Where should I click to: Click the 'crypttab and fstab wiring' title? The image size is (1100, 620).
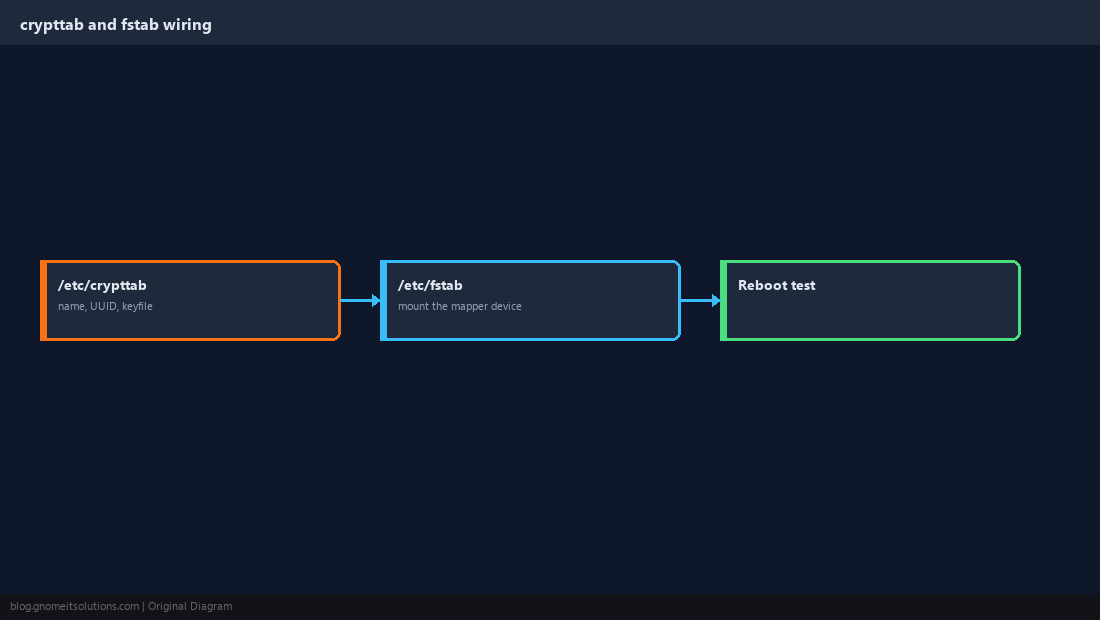click(116, 25)
